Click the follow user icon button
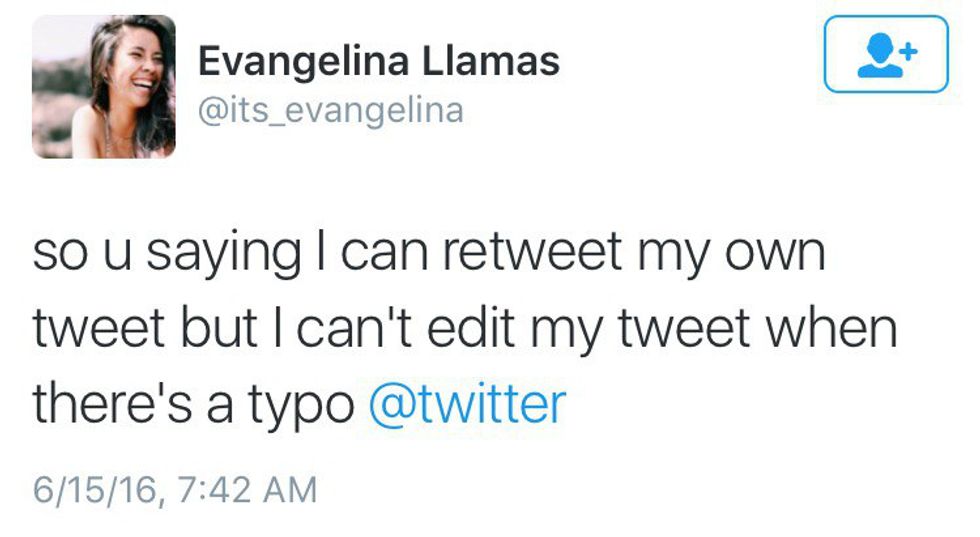The height and width of the screenshot is (537, 980). 885,54
